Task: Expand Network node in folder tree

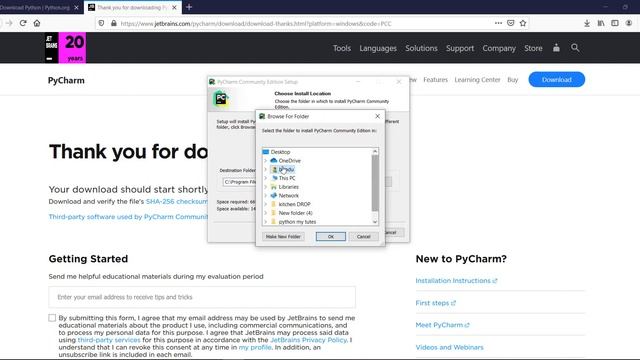Action: 266,196
